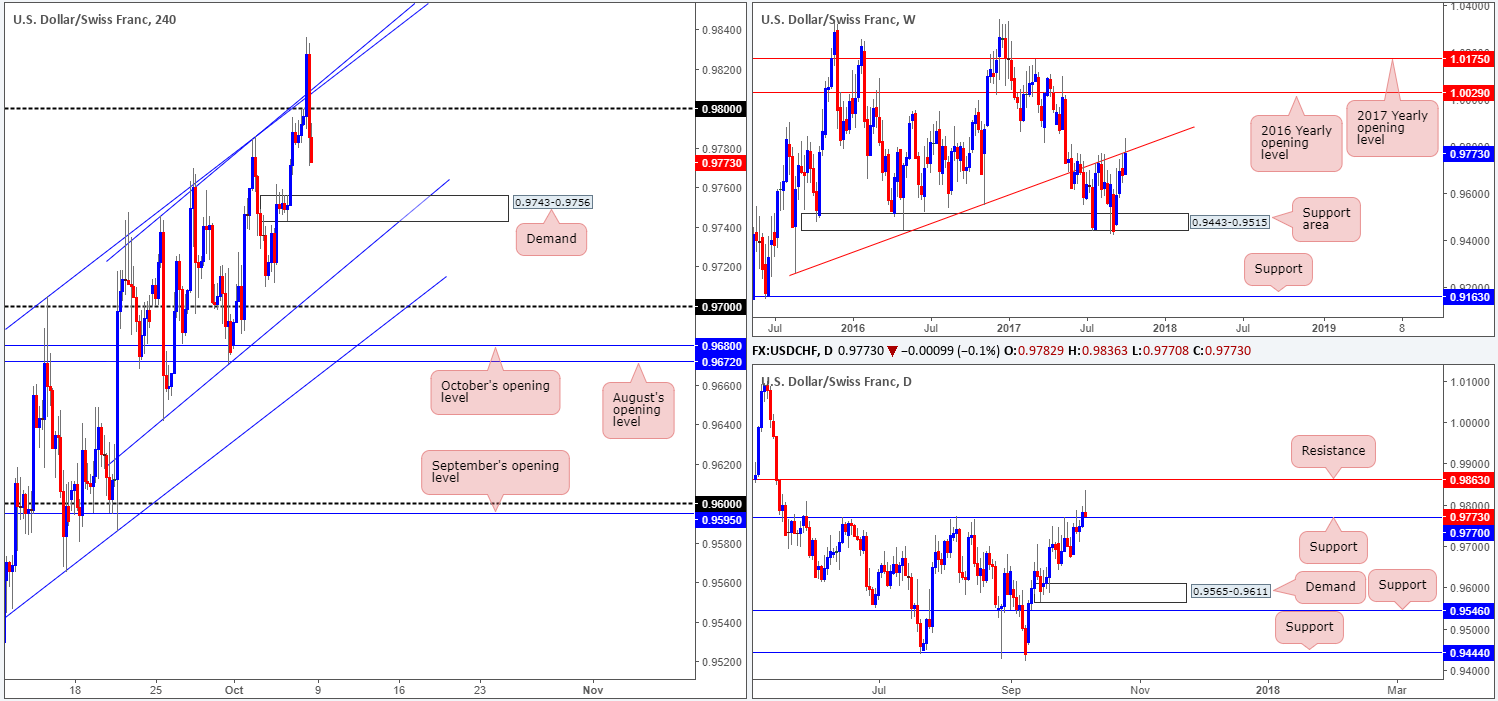Click the blue 0.97700 support price label on daily chart
The height and width of the screenshot is (701, 1498).
1471,533
